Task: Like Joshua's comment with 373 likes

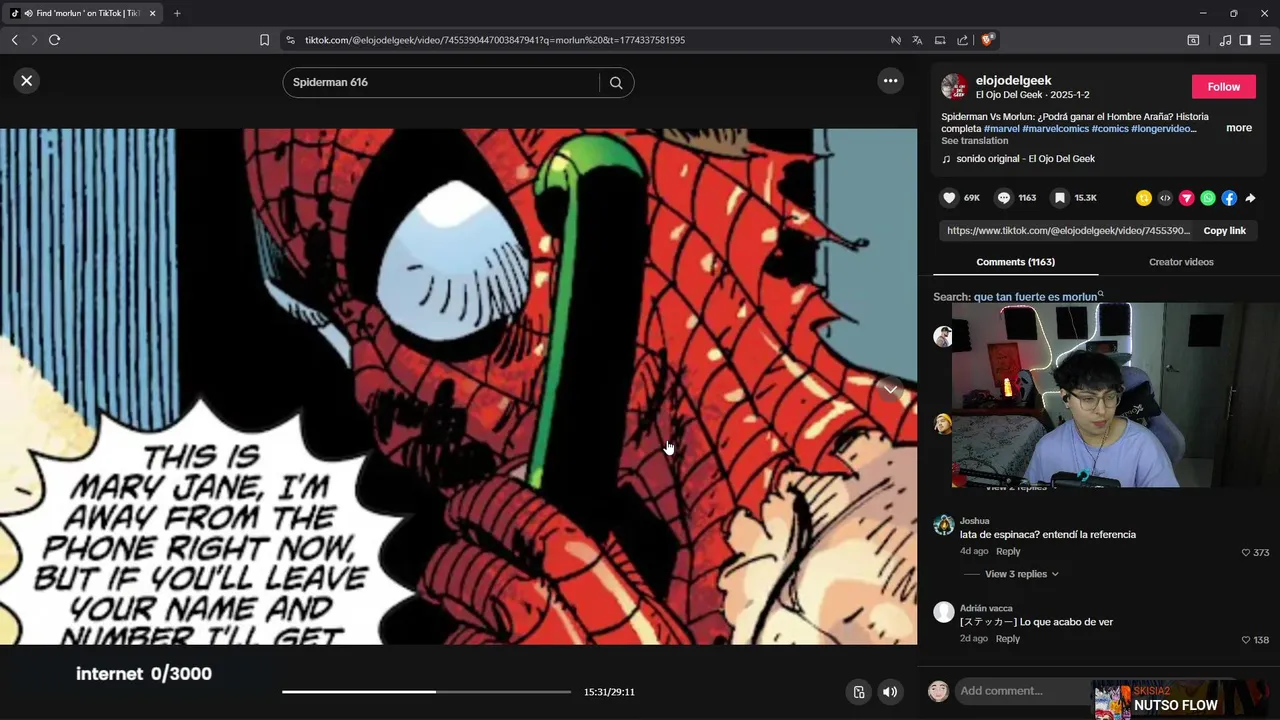Action: (1246, 553)
